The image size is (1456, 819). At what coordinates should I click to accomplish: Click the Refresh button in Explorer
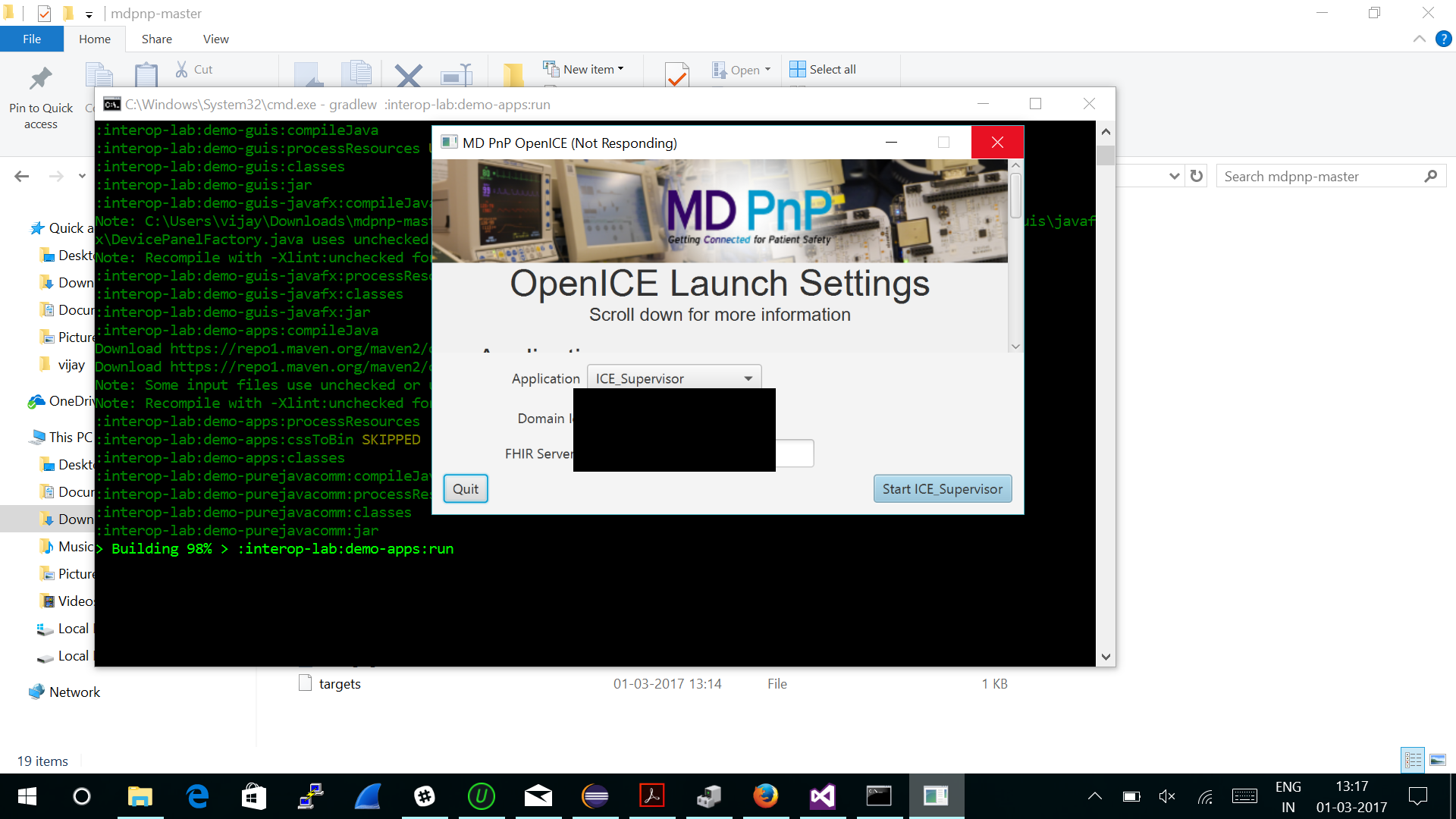coord(1197,176)
